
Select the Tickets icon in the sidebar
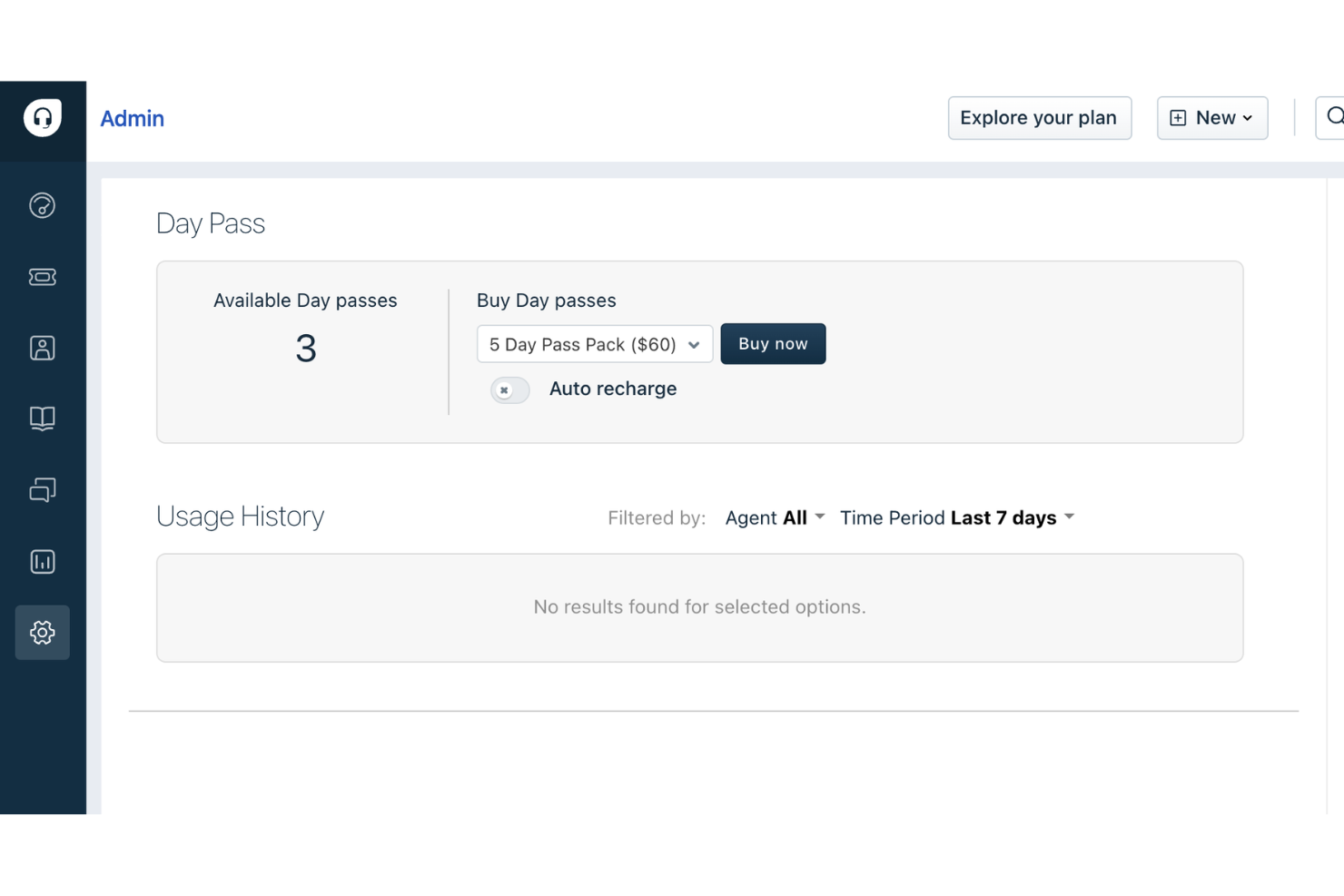click(42, 277)
